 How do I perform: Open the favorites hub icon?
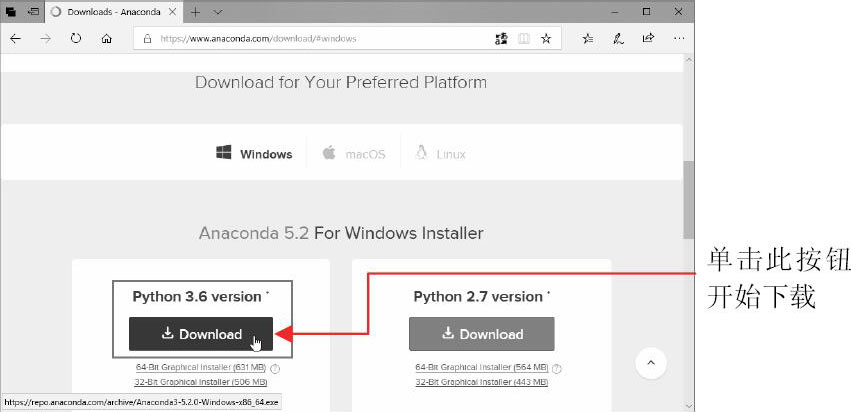tap(587, 39)
